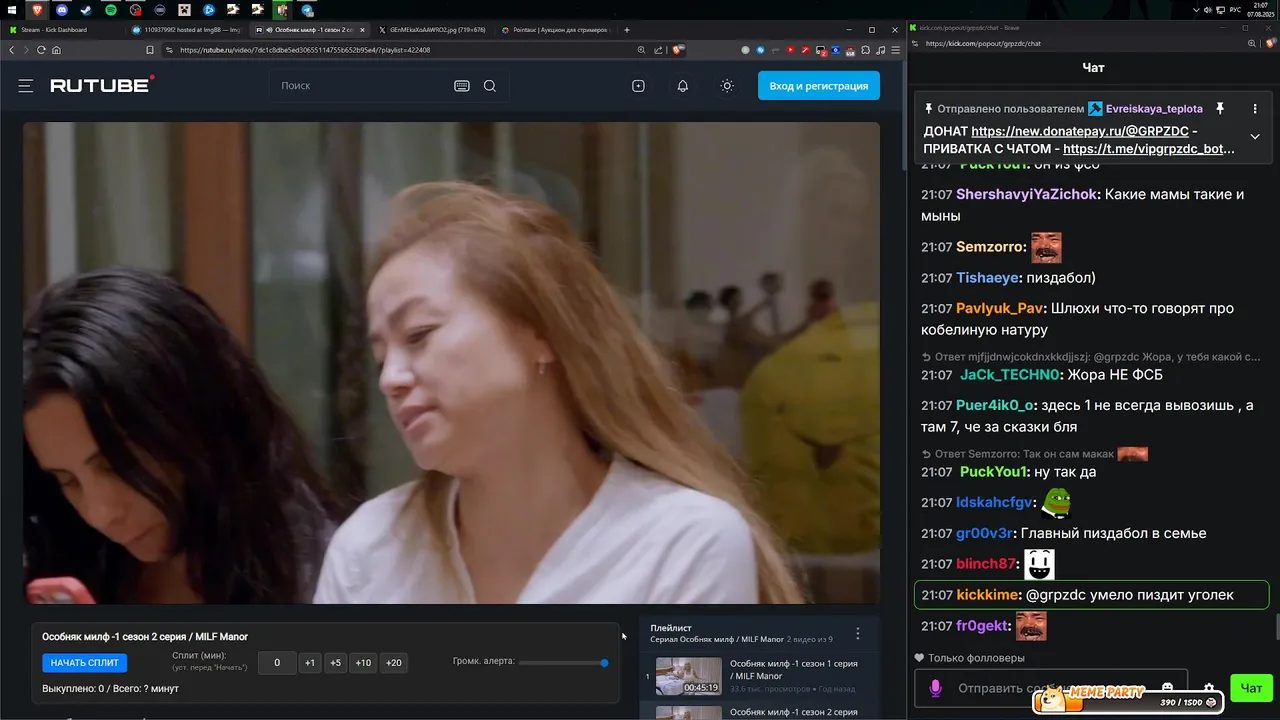Open pinned message three-dot menu

point(1255,108)
